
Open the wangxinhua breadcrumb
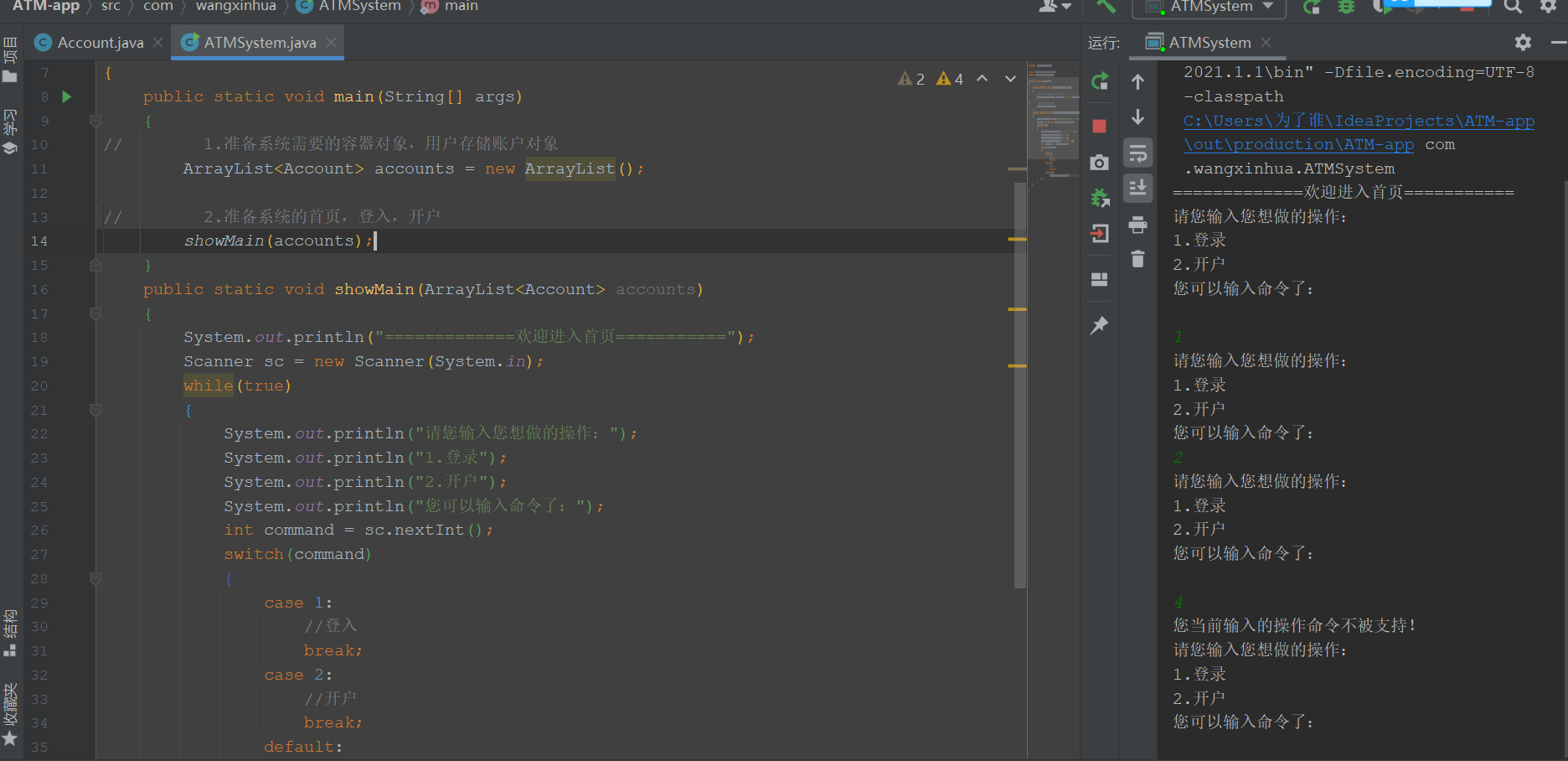coord(236,6)
